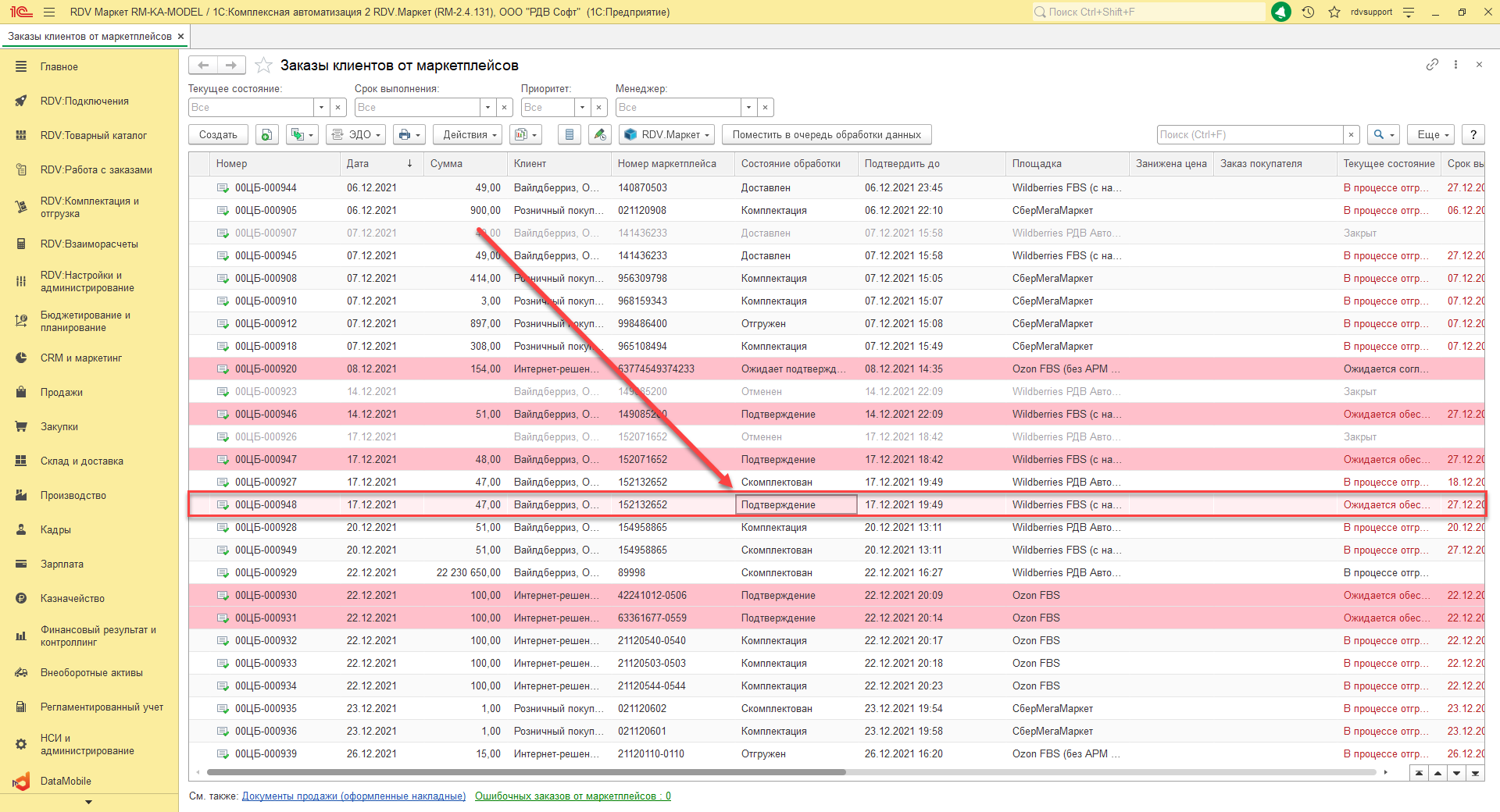
Task: Open the history clock icon
Action: tap(1308, 12)
